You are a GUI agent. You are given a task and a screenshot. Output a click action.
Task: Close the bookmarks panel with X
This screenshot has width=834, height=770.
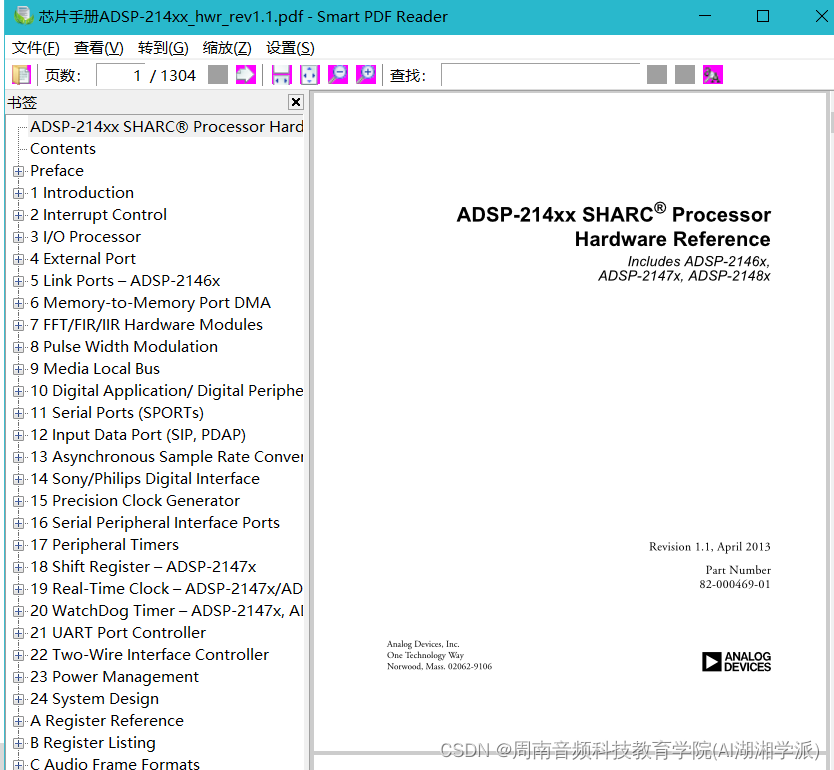(296, 102)
